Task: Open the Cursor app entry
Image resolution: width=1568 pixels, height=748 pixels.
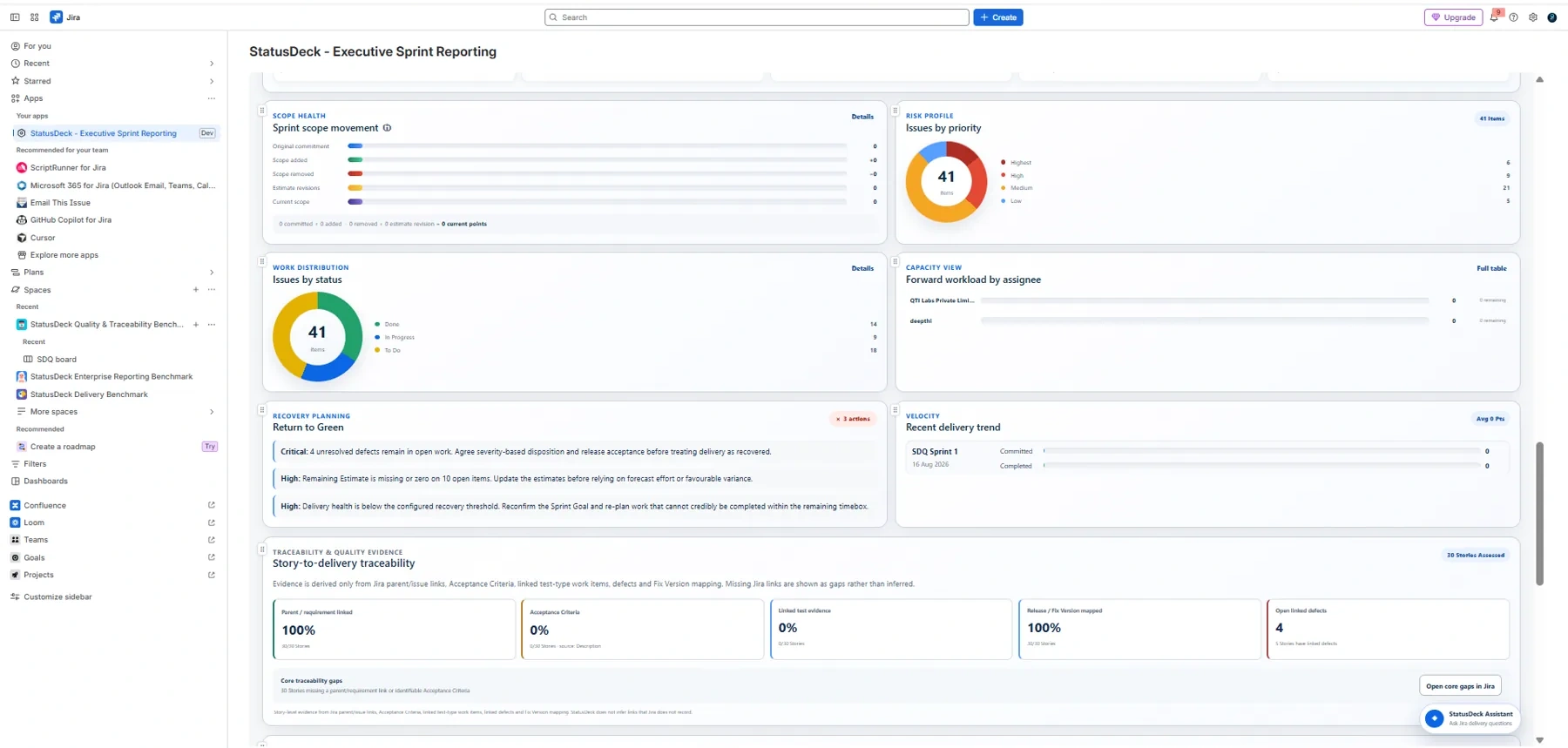Action: 43,238
